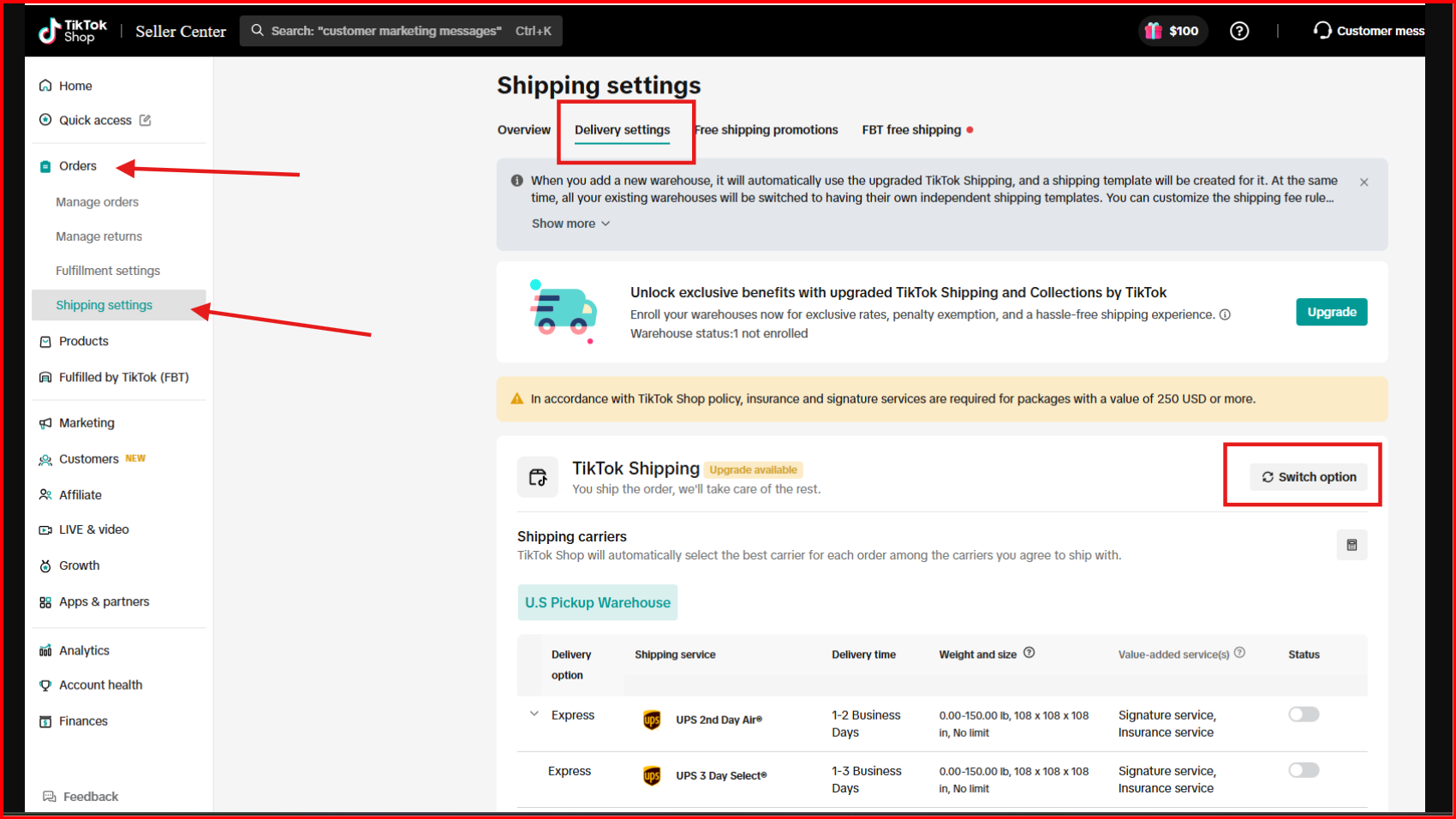
Task: Click the Upgrade available badge
Action: [753, 469]
